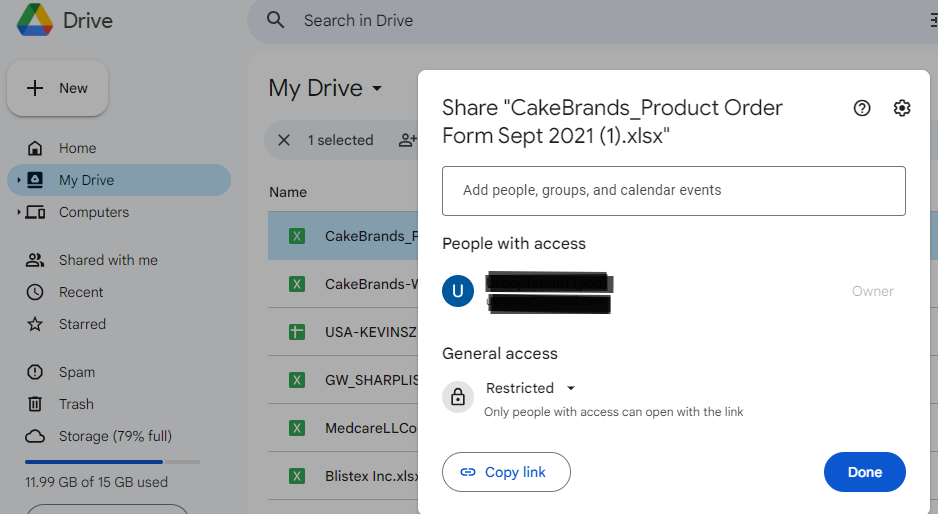Click the Spam warning icon
Viewport: 938px width, 514px height.
35,372
